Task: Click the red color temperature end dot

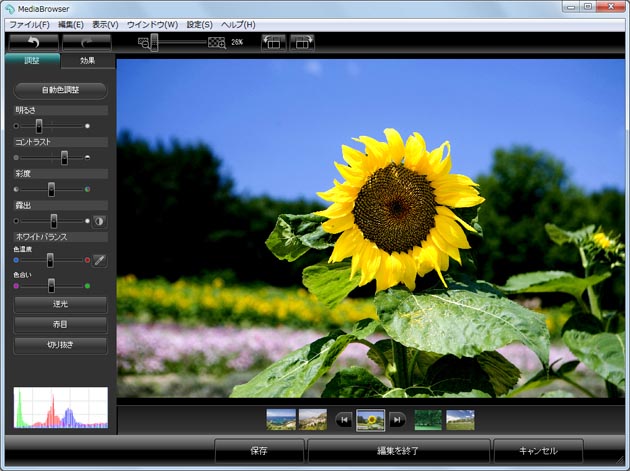Action: pos(87,260)
